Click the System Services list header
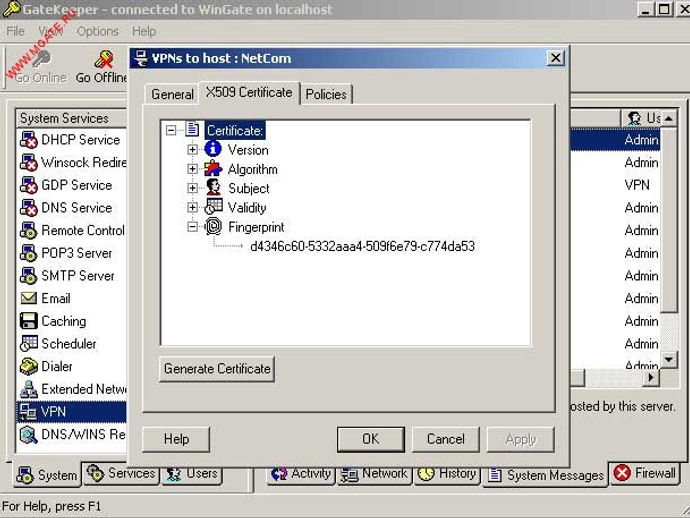 click(x=71, y=118)
